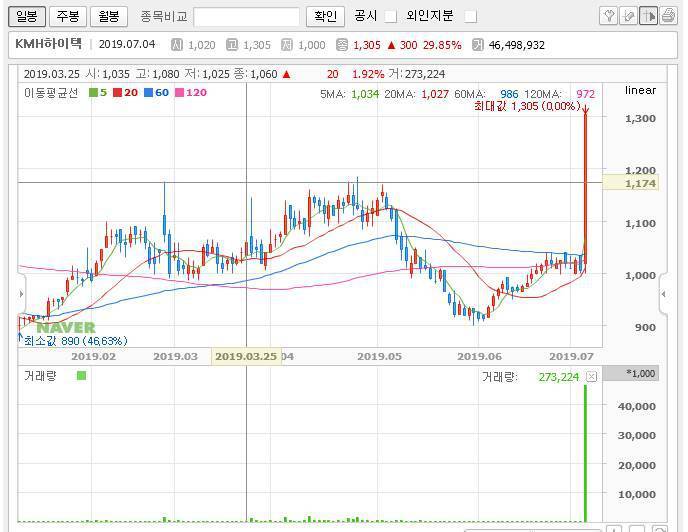Click the 저 low-price icon next to 1,000
The width and height of the screenshot is (688, 532).
point(287,45)
